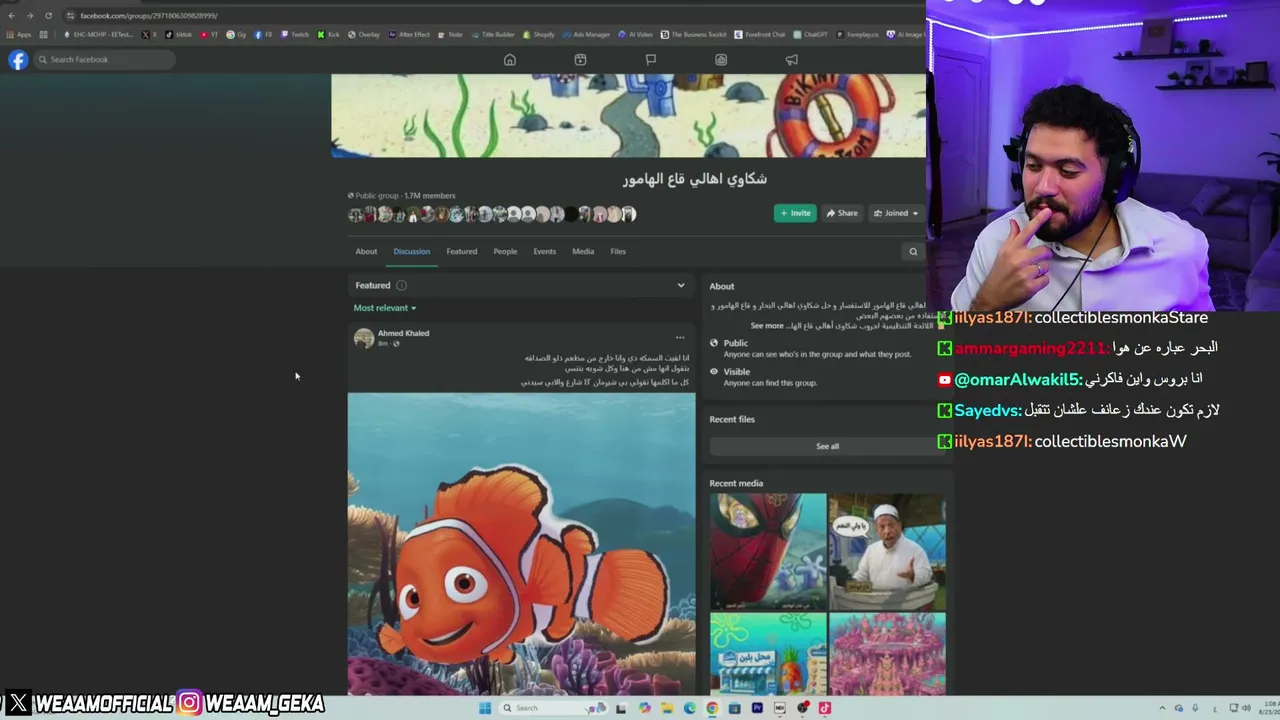
Task: Open the Nemo clownfish post image
Action: [x=521, y=543]
